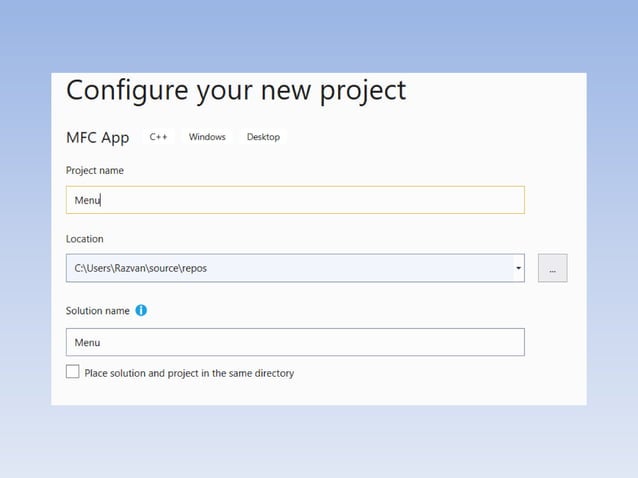Select the Location path combo box text
Screen dimensions: 638x478
290,268
